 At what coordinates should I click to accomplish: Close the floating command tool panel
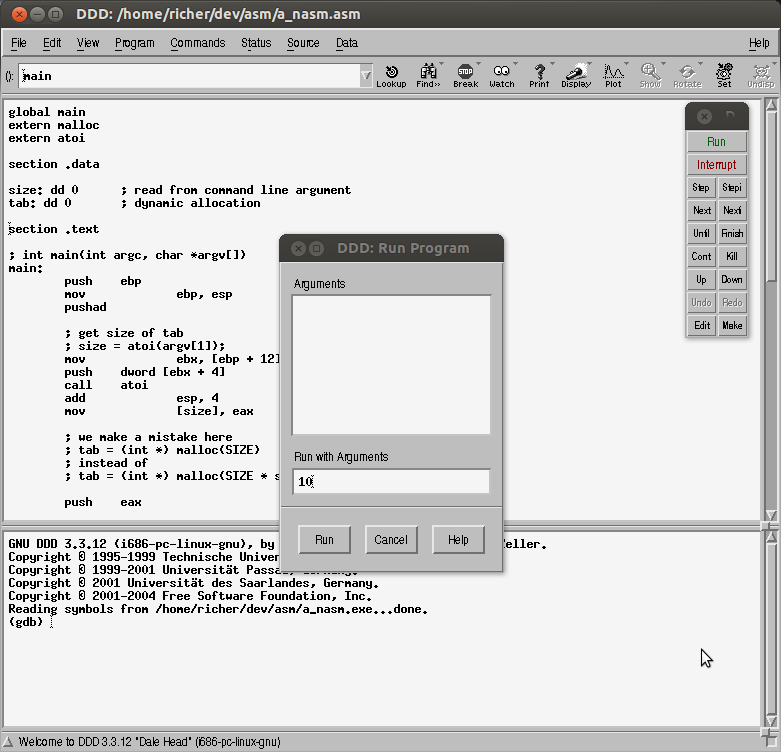tap(704, 117)
